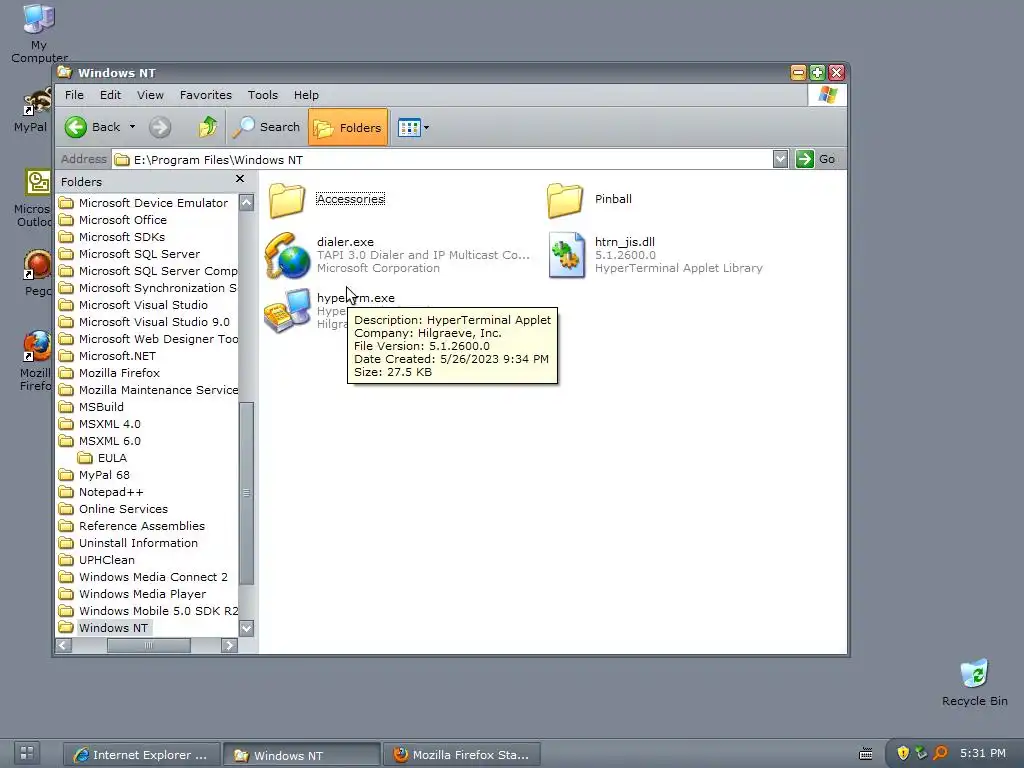Image resolution: width=1024 pixels, height=768 pixels.
Task: Click the Go button
Action: [816, 159]
